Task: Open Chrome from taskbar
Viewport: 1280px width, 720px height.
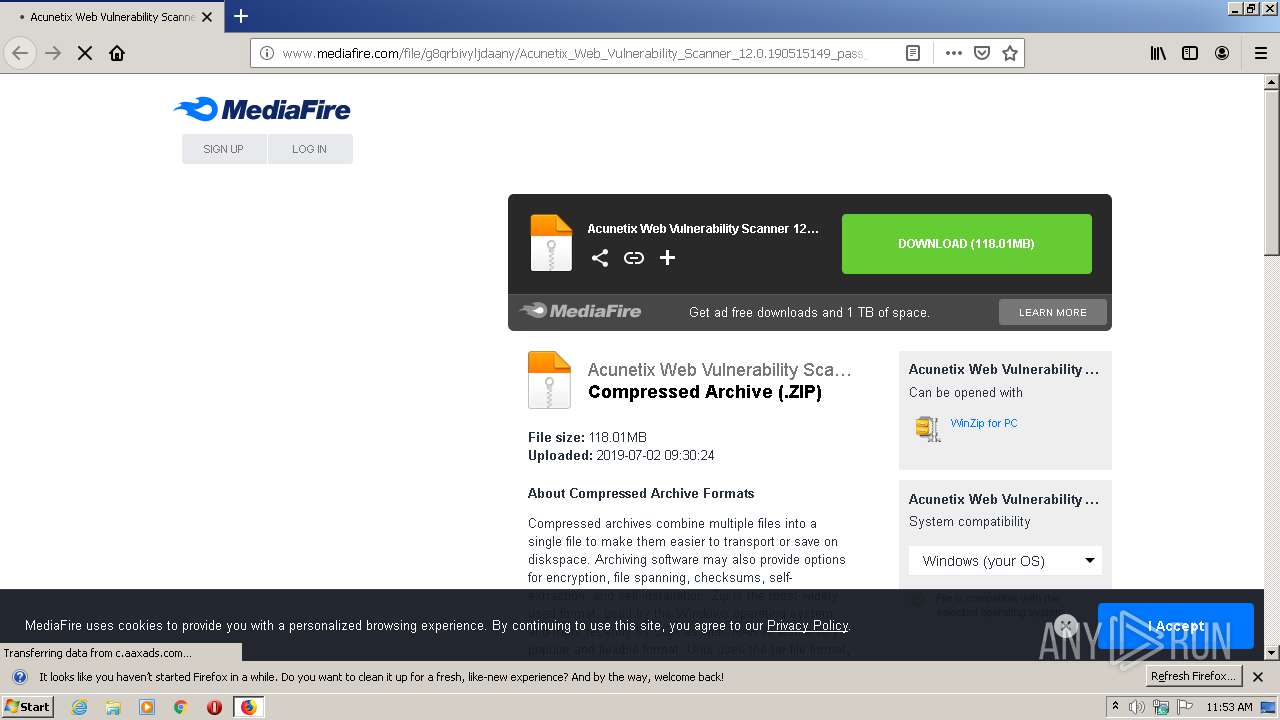Action: click(181, 707)
